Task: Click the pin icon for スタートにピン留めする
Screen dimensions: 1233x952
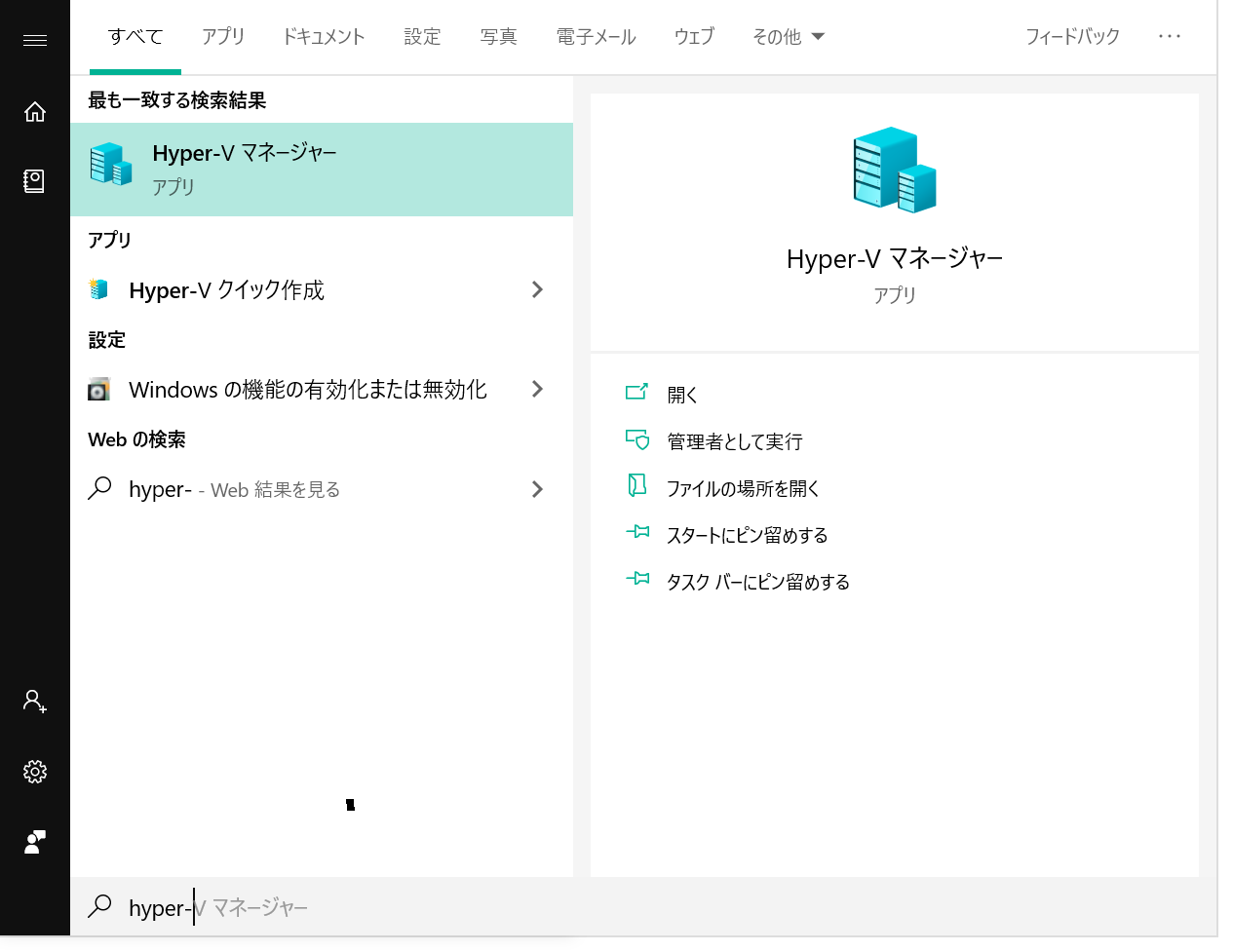Action: pyautogui.click(x=637, y=532)
